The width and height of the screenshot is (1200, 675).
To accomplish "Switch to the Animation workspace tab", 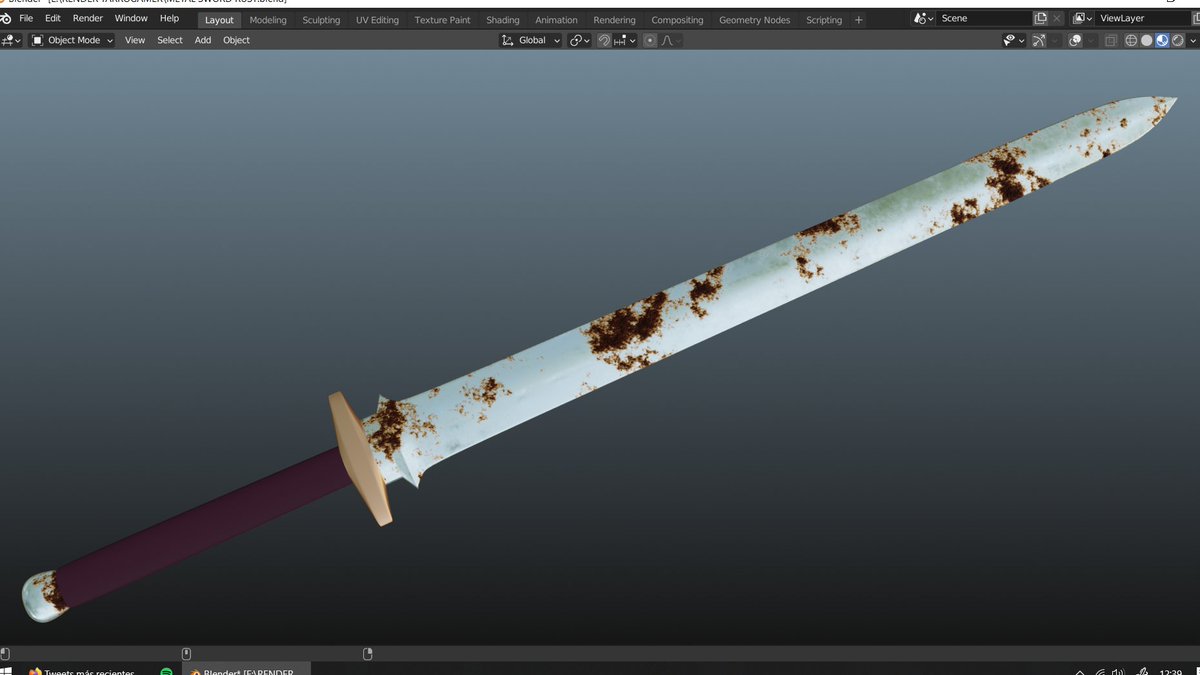I will [x=556, y=20].
